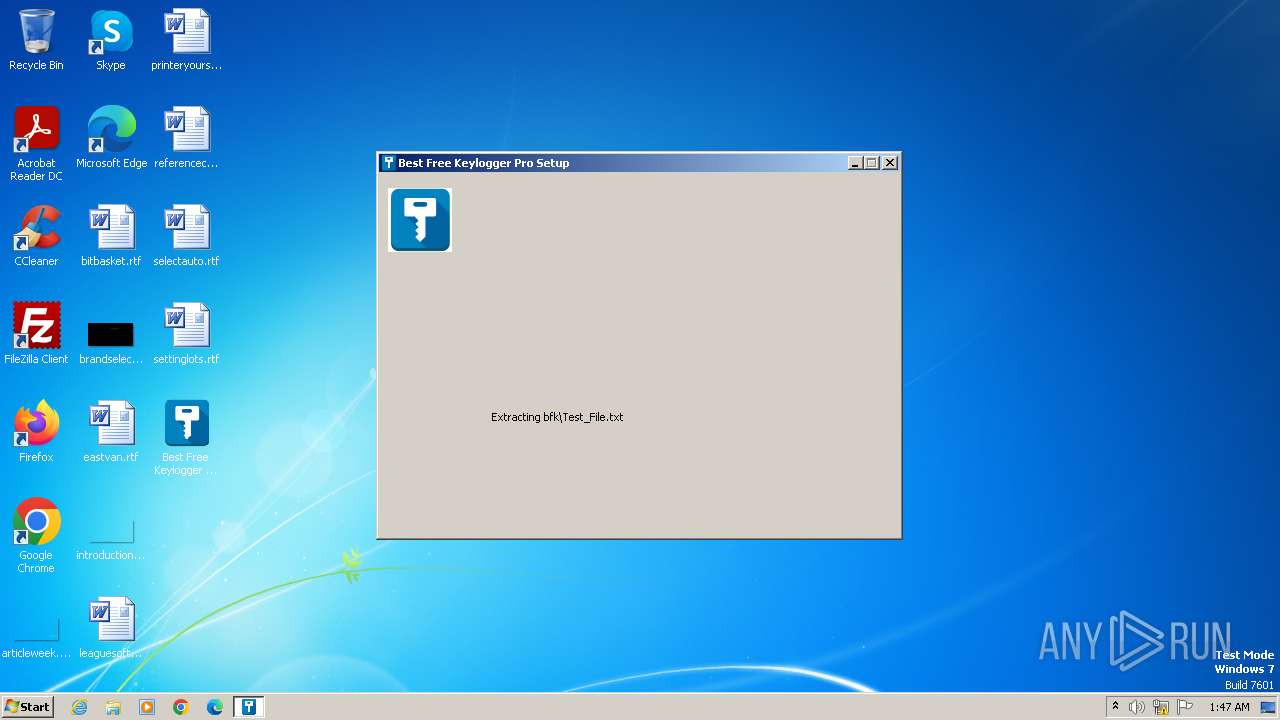Screen dimensions: 1280x720
Task: Click the 'Best Free Keylogger Pro Setup' title text
Action: [x=484, y=163]
